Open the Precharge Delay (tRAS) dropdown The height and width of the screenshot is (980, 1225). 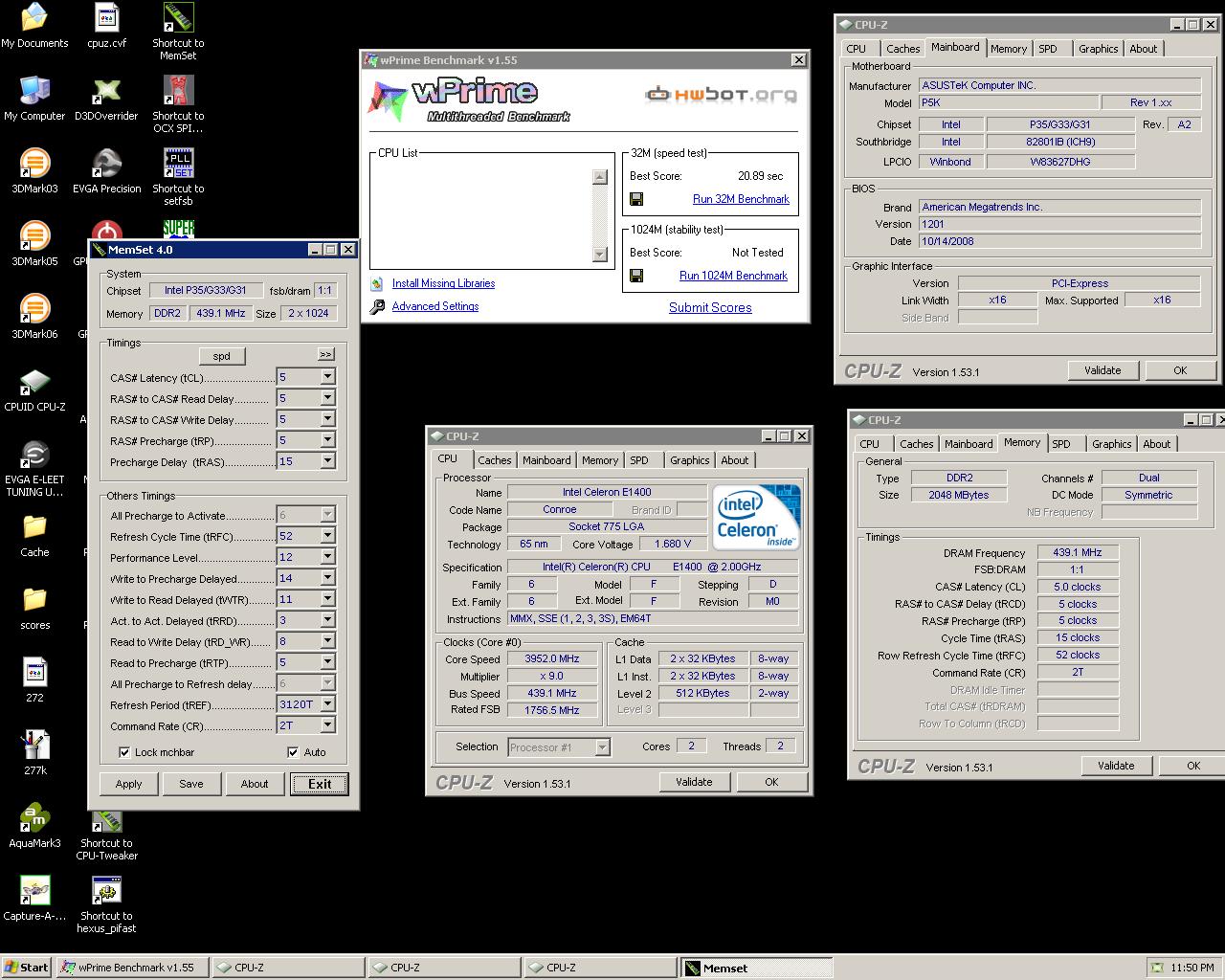[x=327, y=461]
